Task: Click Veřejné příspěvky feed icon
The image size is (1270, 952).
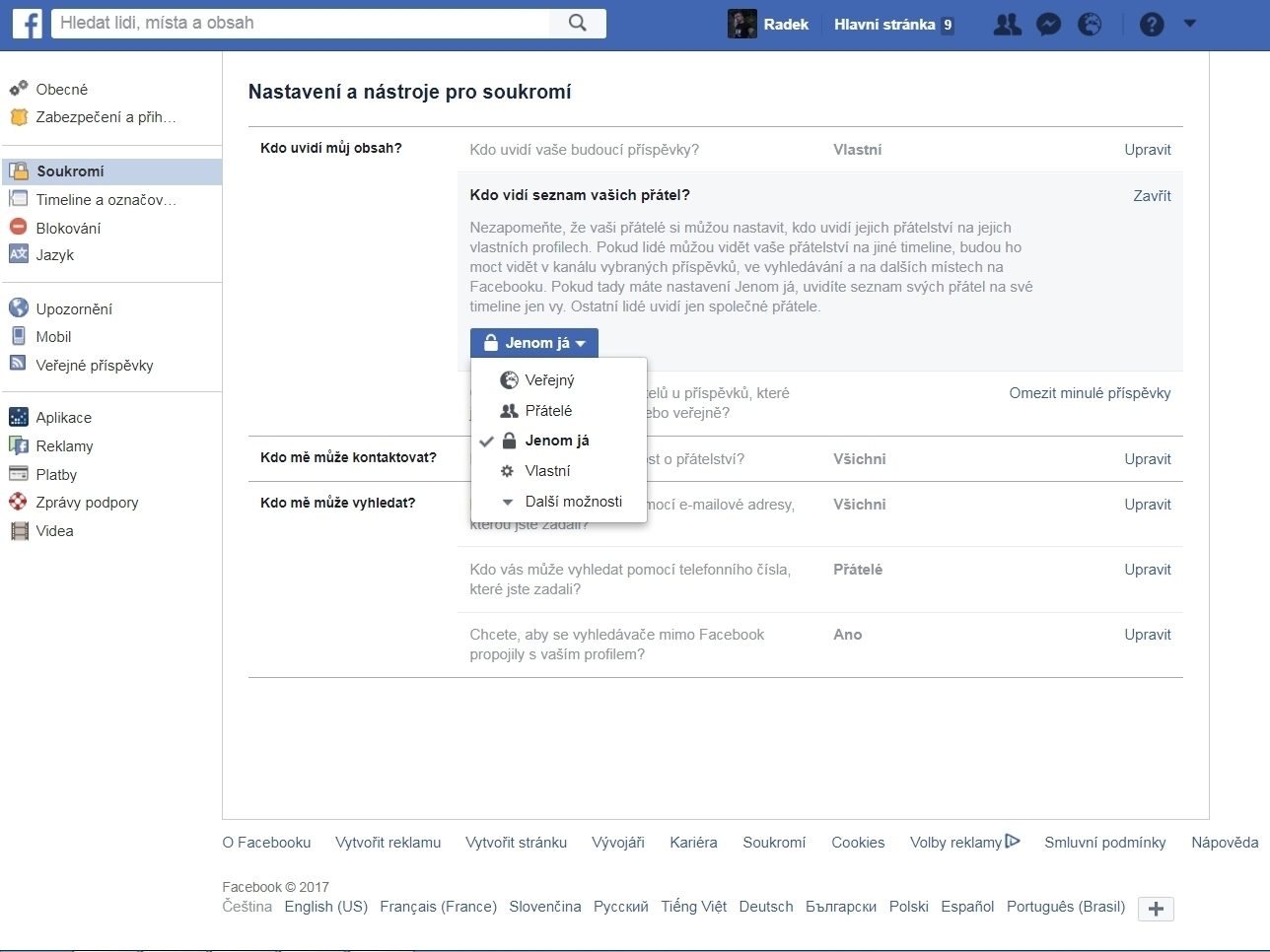Action: point(19,364)
